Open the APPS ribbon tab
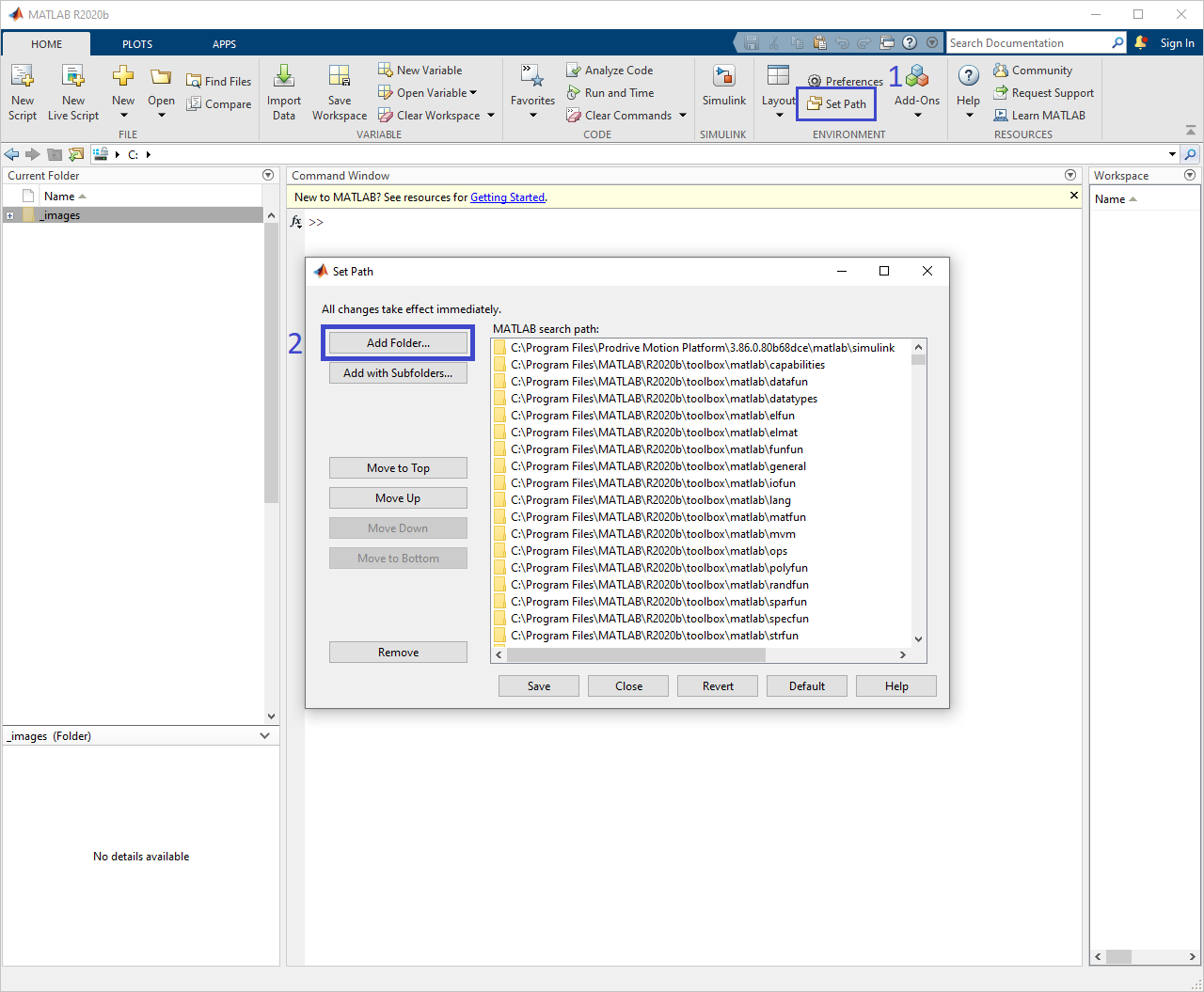 (x=224, y=43)
